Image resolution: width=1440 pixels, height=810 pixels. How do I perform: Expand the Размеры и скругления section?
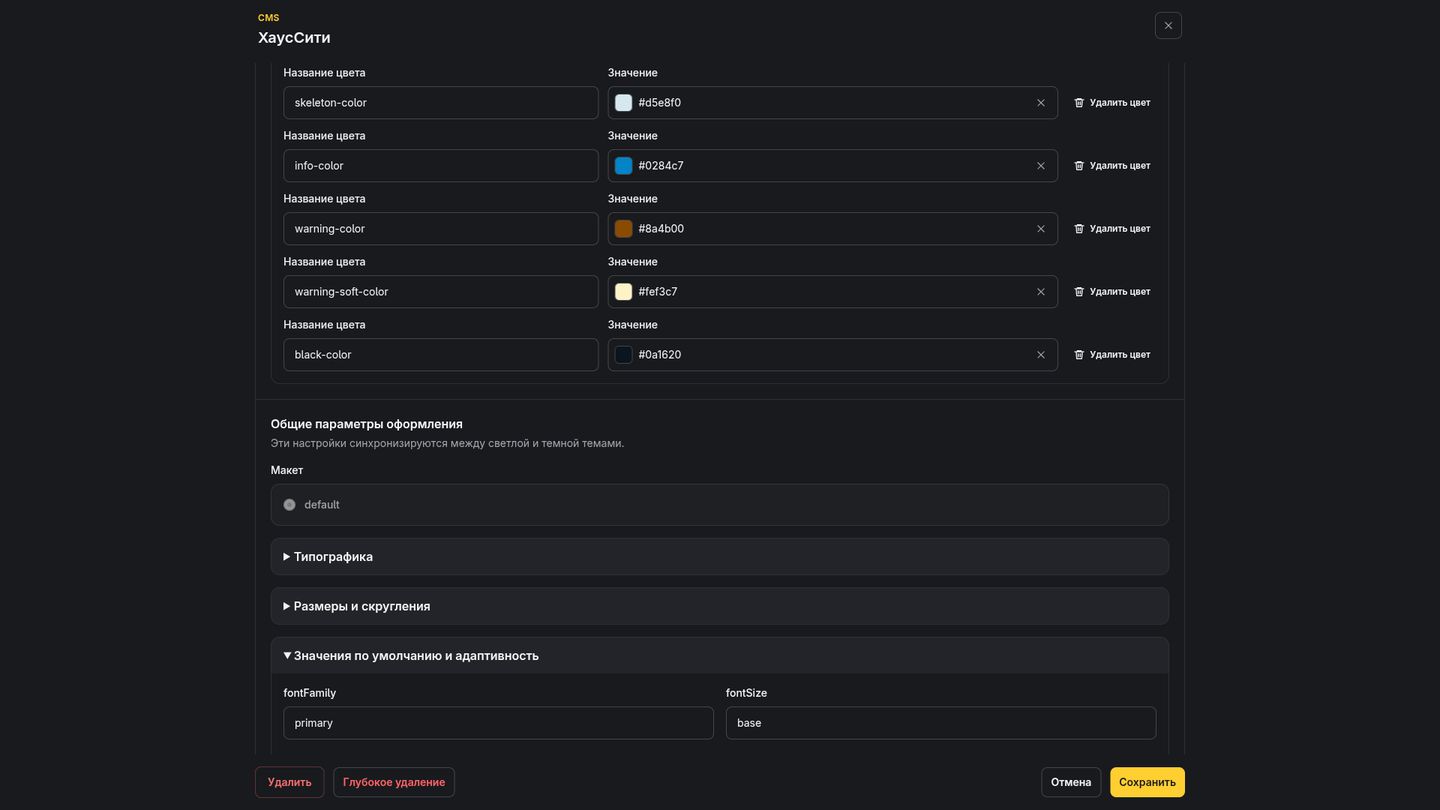pyautogui.click(x=719, y=606)
